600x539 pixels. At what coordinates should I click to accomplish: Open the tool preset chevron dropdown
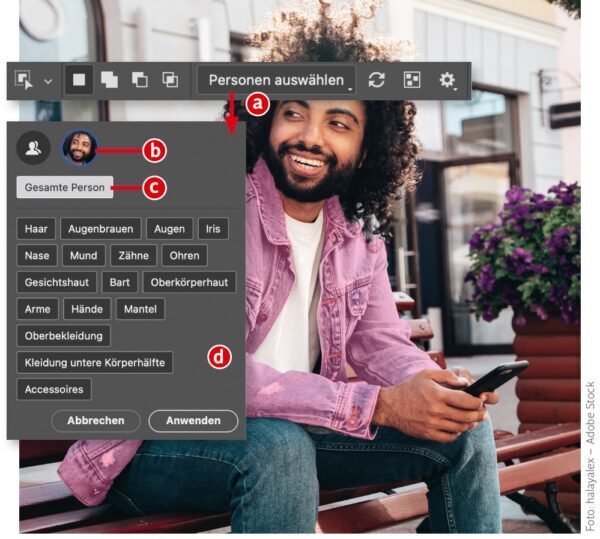point(48,81)
